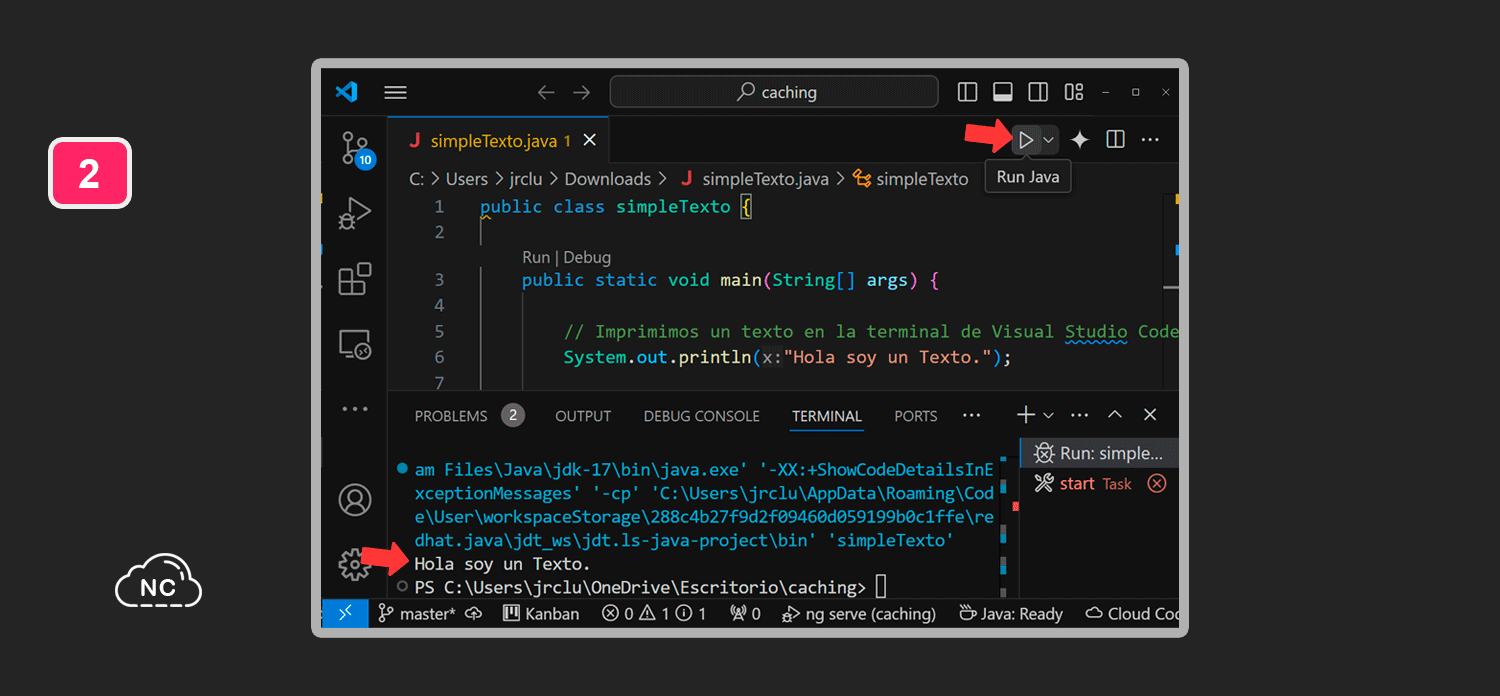The image size is (1500, 696).
Task: Show more panel tabs via ellipsis
Action: [971, 415]
